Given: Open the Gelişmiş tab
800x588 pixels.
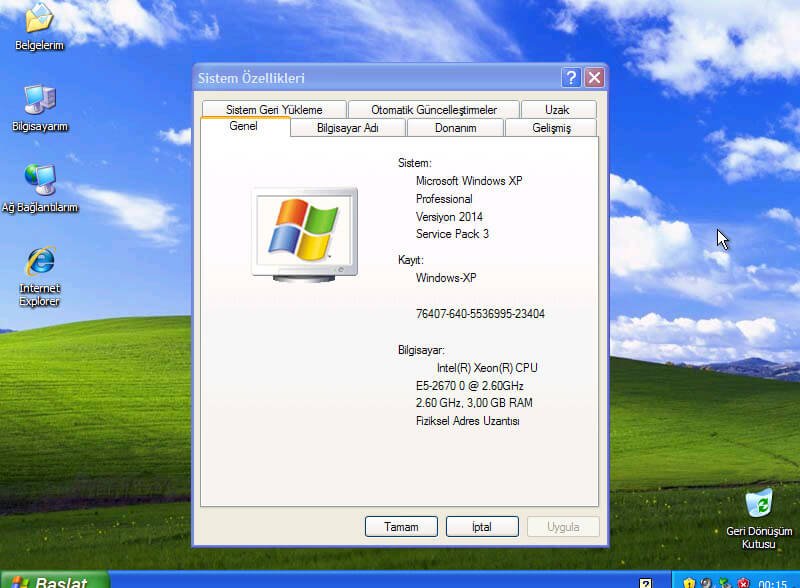Looking at the screenshot, I should tap(551, 128).
